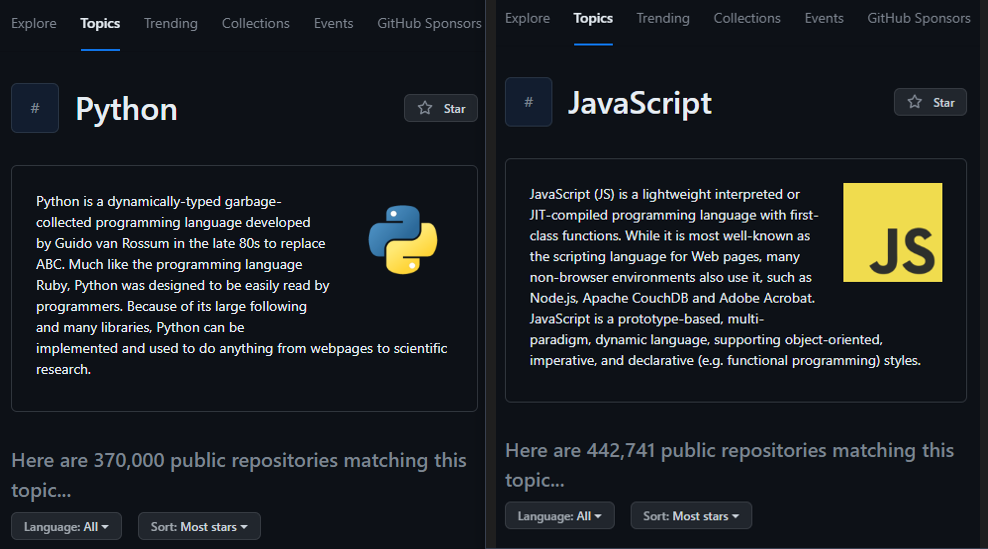Image resolution: width=988 pixels, height=549 pixels.
Task: Open GitHub Sponsors tab in Python window
Action: (x=429, y=23)
